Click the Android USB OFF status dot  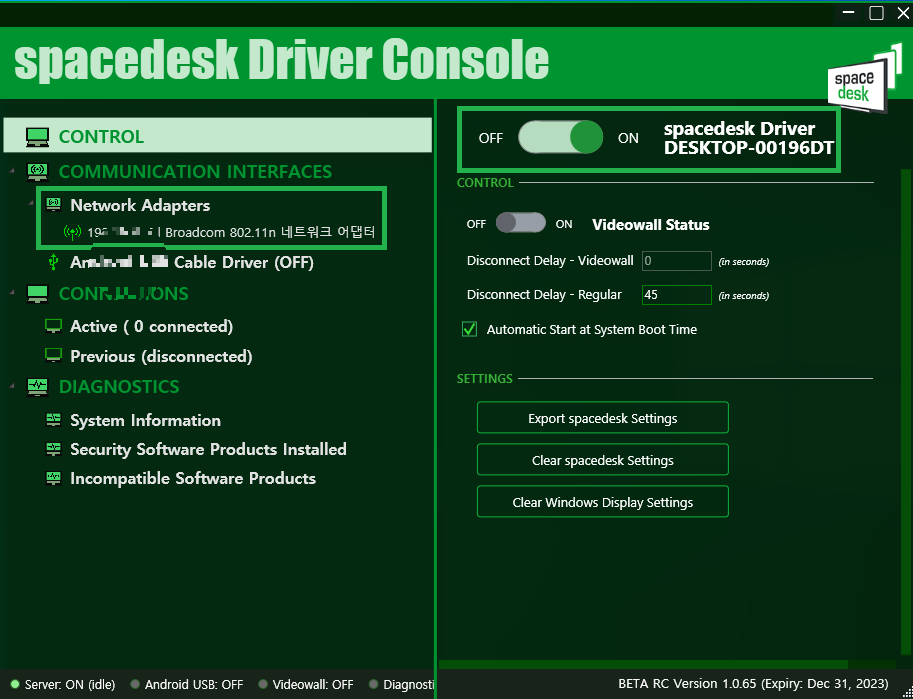click(135, 684)
